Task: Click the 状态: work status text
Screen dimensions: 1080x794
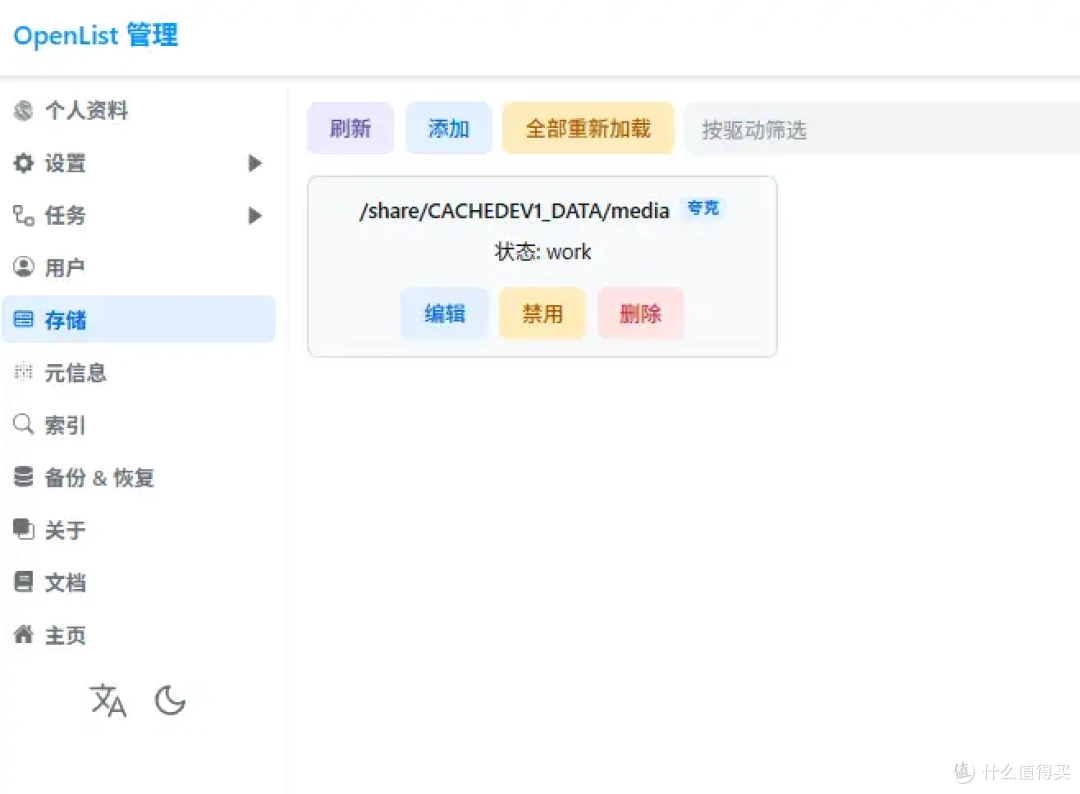Action: coord(543,251)
